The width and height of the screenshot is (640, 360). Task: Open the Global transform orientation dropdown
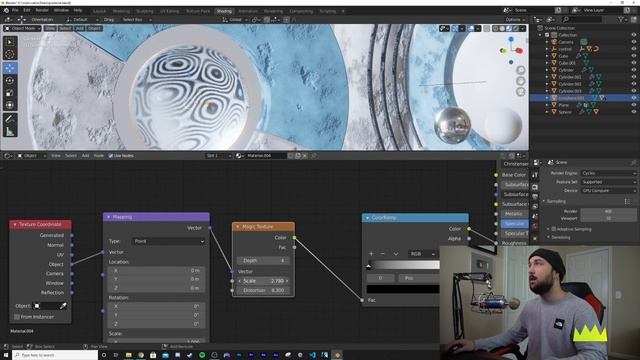click(x=235, y=20)
